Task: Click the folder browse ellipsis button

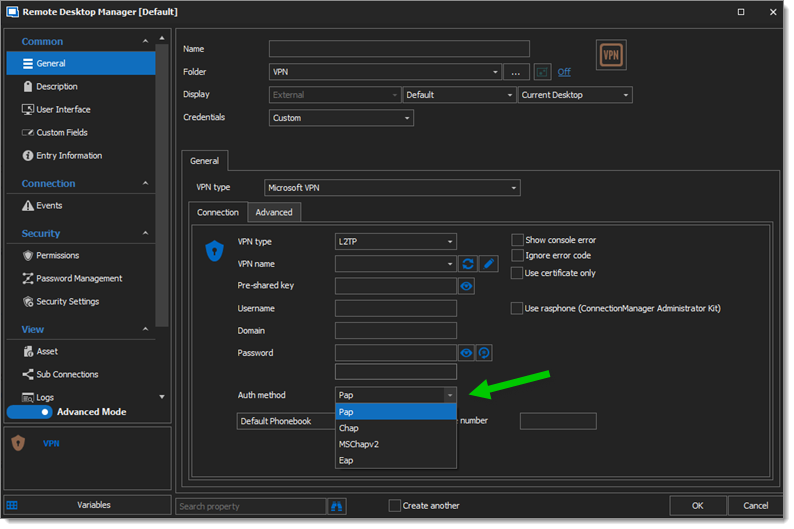Action: click(516, 72)
